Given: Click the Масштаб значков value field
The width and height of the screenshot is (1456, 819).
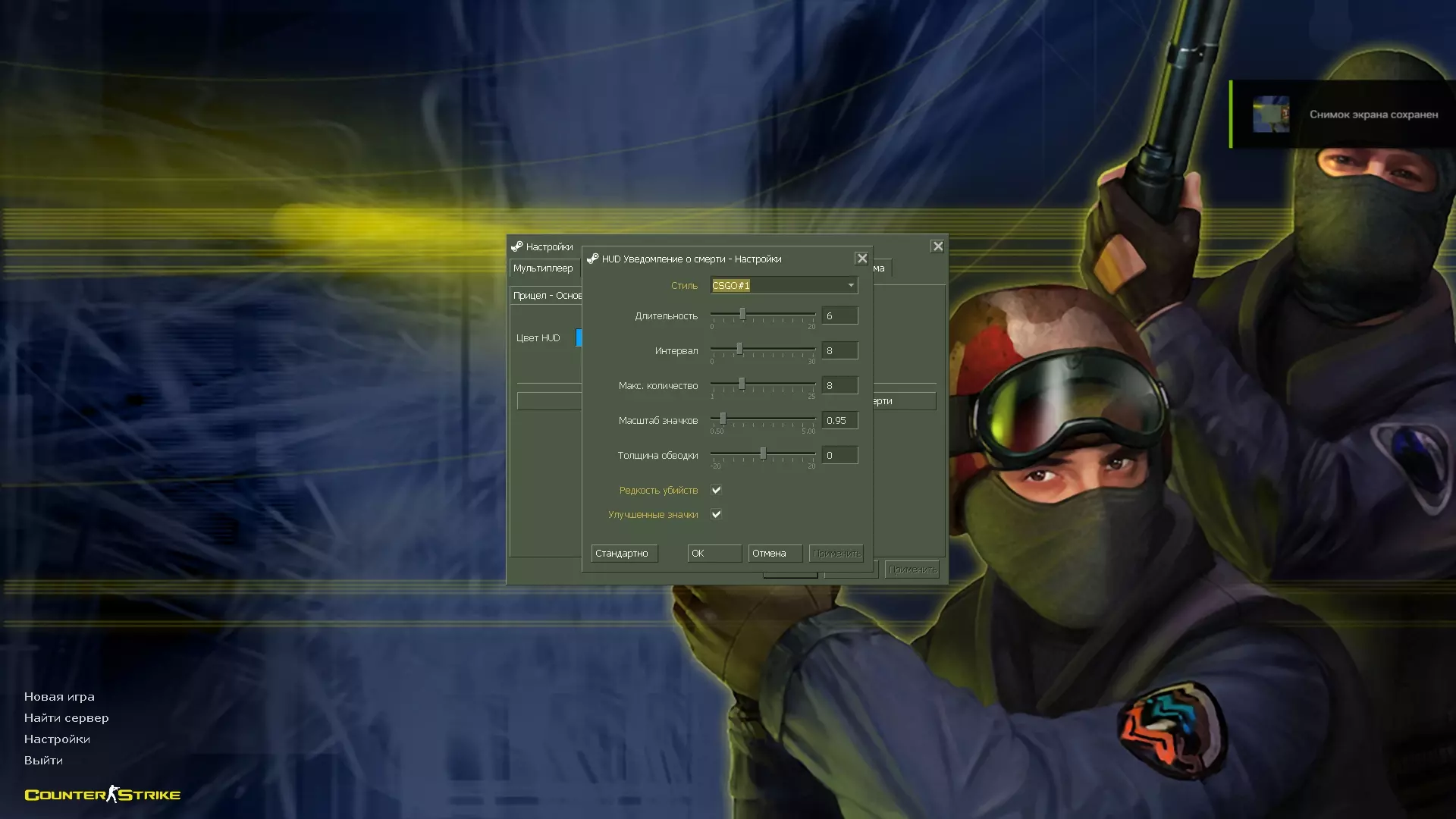Looking at the screenshot, I should pos(839,420).
